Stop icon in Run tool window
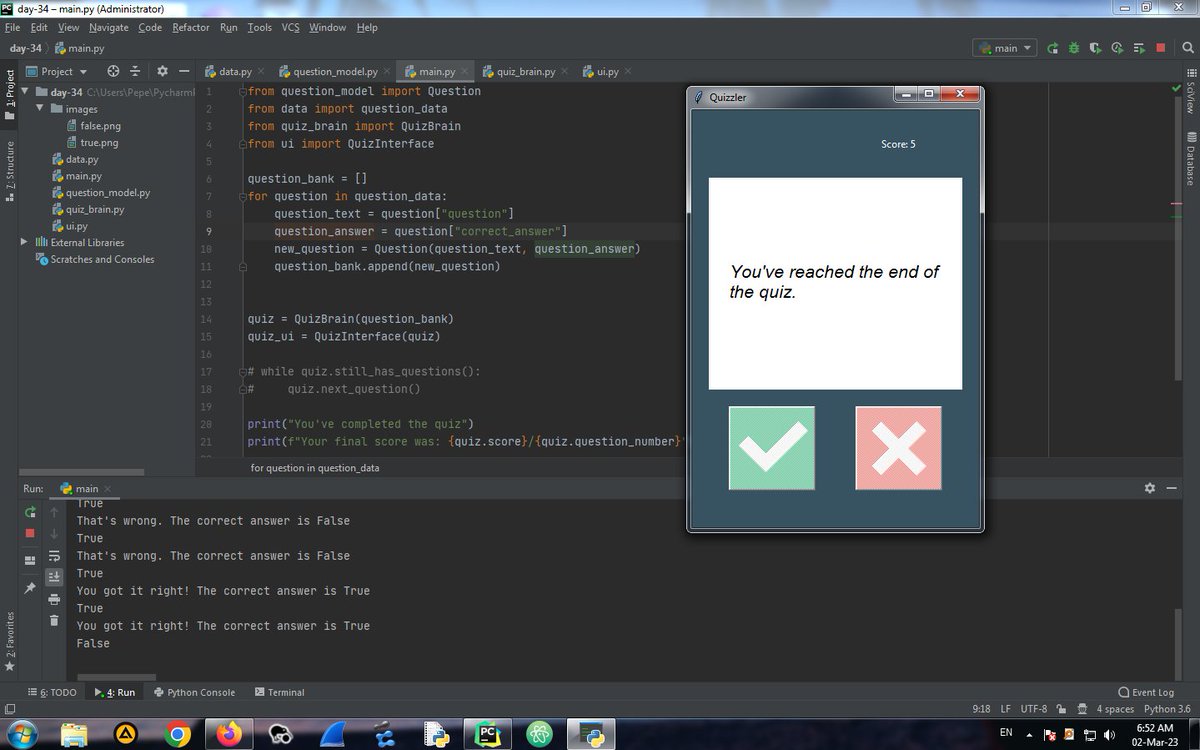The image size is (1200, 750). [x=30, y=533]
